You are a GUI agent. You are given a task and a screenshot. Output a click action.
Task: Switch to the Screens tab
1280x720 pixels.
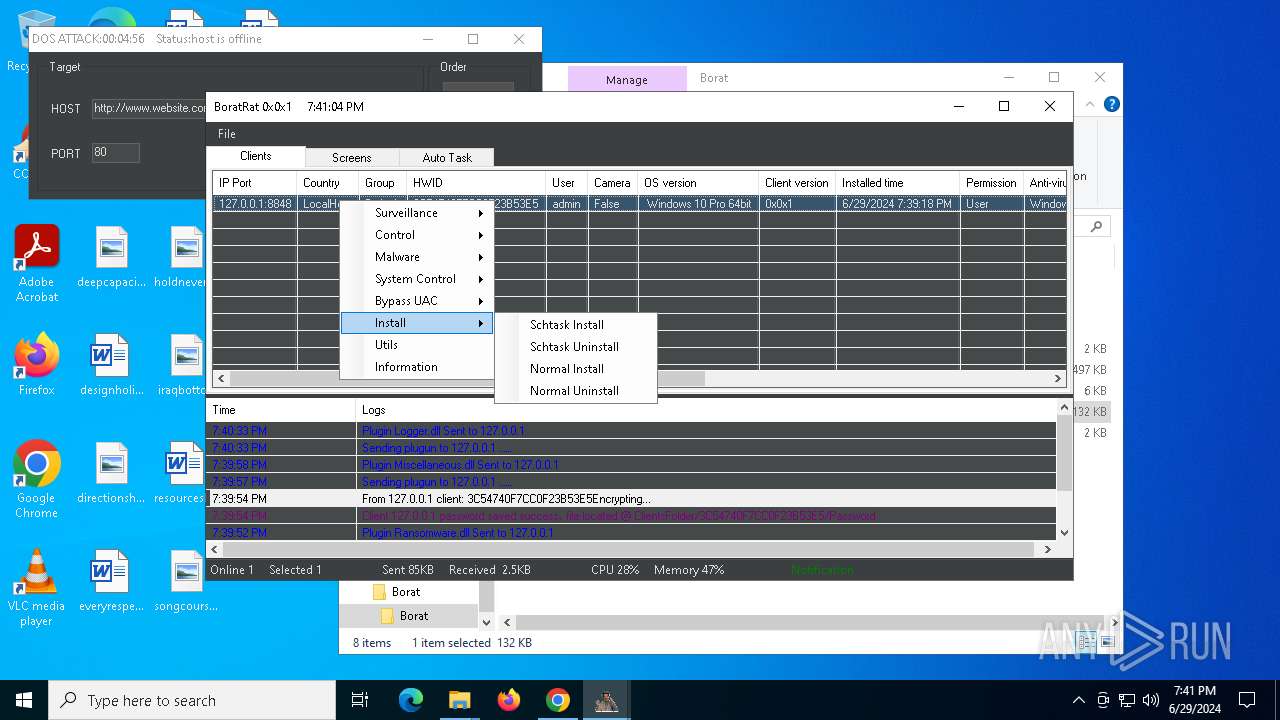click(352, 158)
